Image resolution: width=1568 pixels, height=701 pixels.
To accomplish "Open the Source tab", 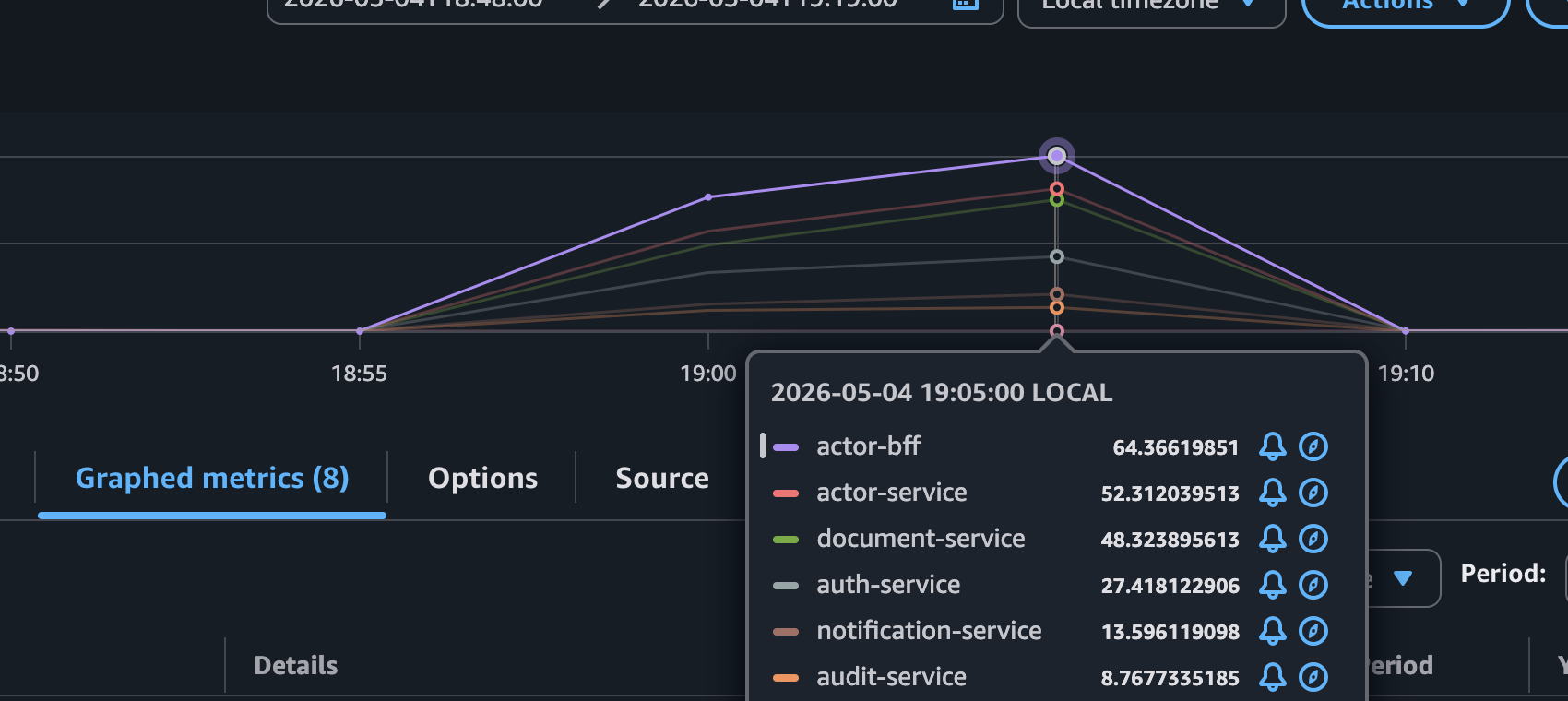I will pyautogui.click(x=662, y=479).
